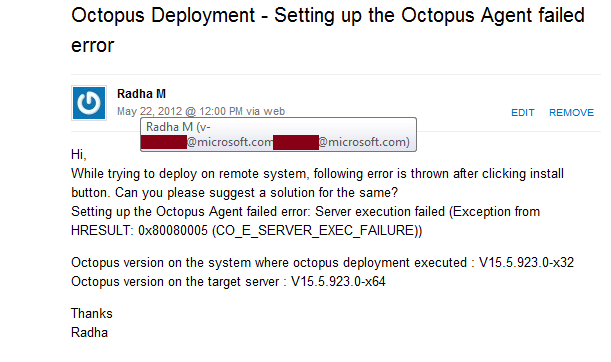The height and width of the screenshot is (362, 611).
Task: Click the page title Octopus Deployment heading
Action: click(x=328, y=30)
